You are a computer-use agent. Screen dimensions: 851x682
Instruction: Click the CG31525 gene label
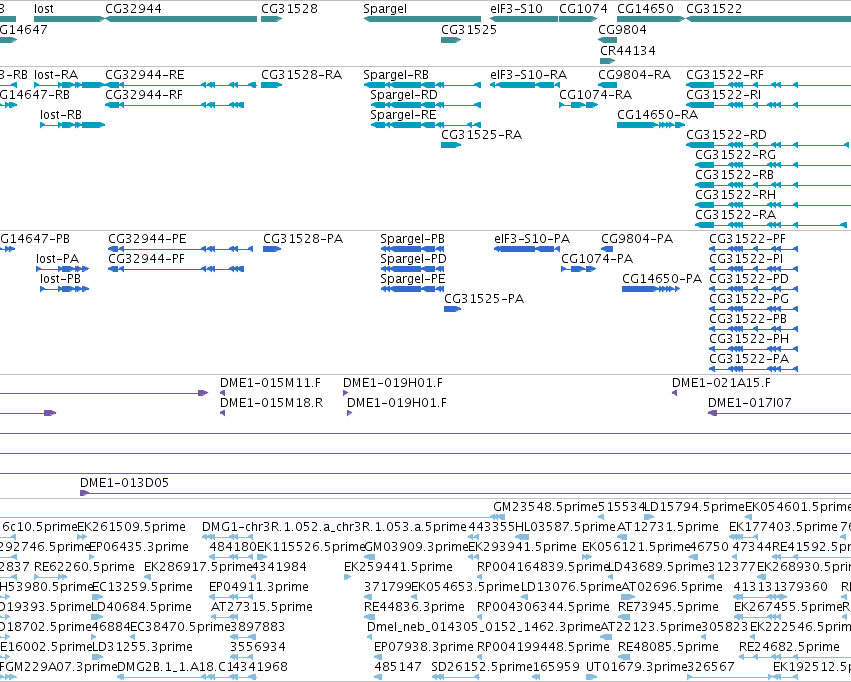click(469, 29)
